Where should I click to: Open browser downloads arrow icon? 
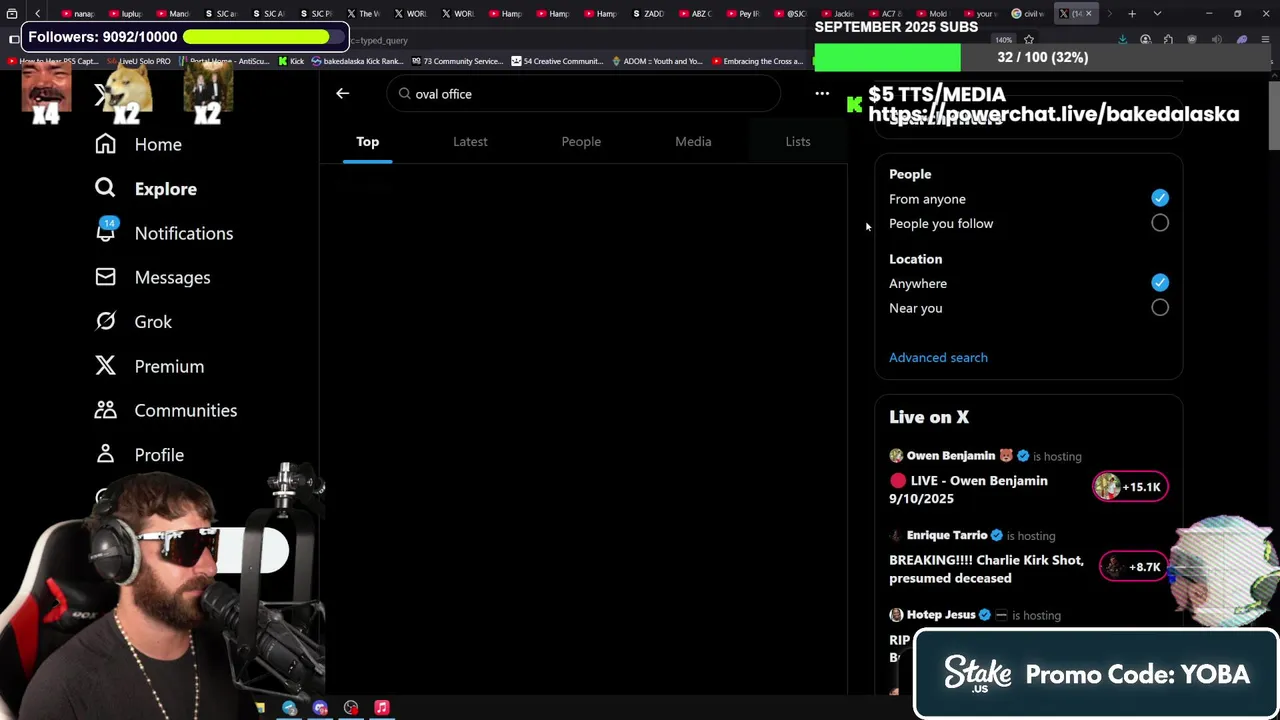point(1122,40)
